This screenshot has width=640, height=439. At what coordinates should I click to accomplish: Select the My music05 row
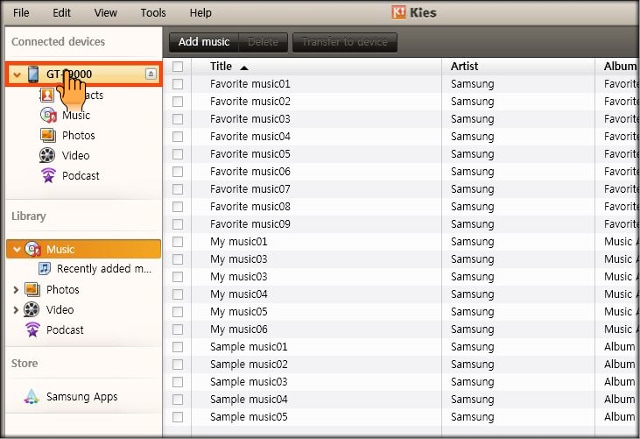click(401, 312)
